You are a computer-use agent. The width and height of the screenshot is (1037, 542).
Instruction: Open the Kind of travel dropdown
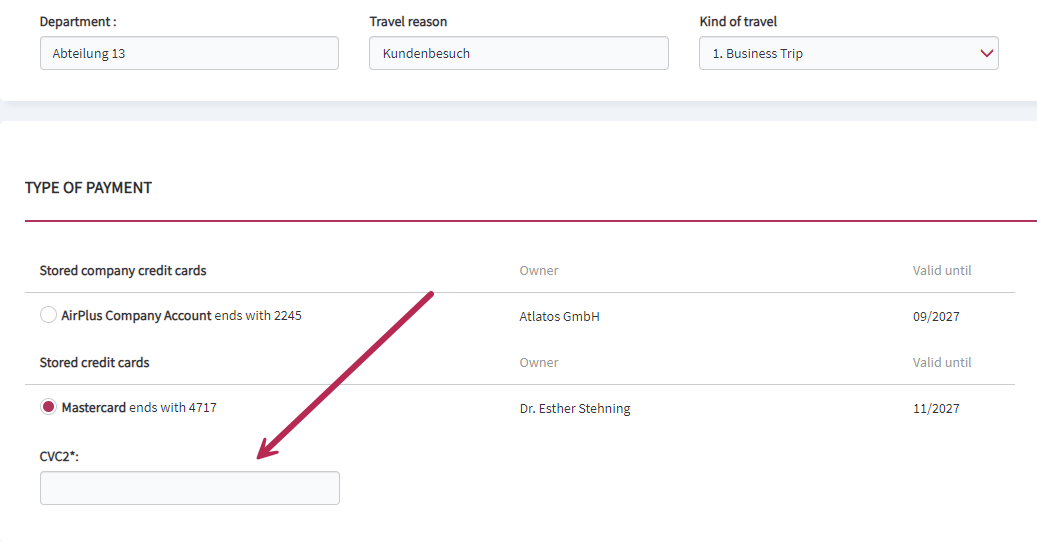pyautogui.click(x=849, y=54)
